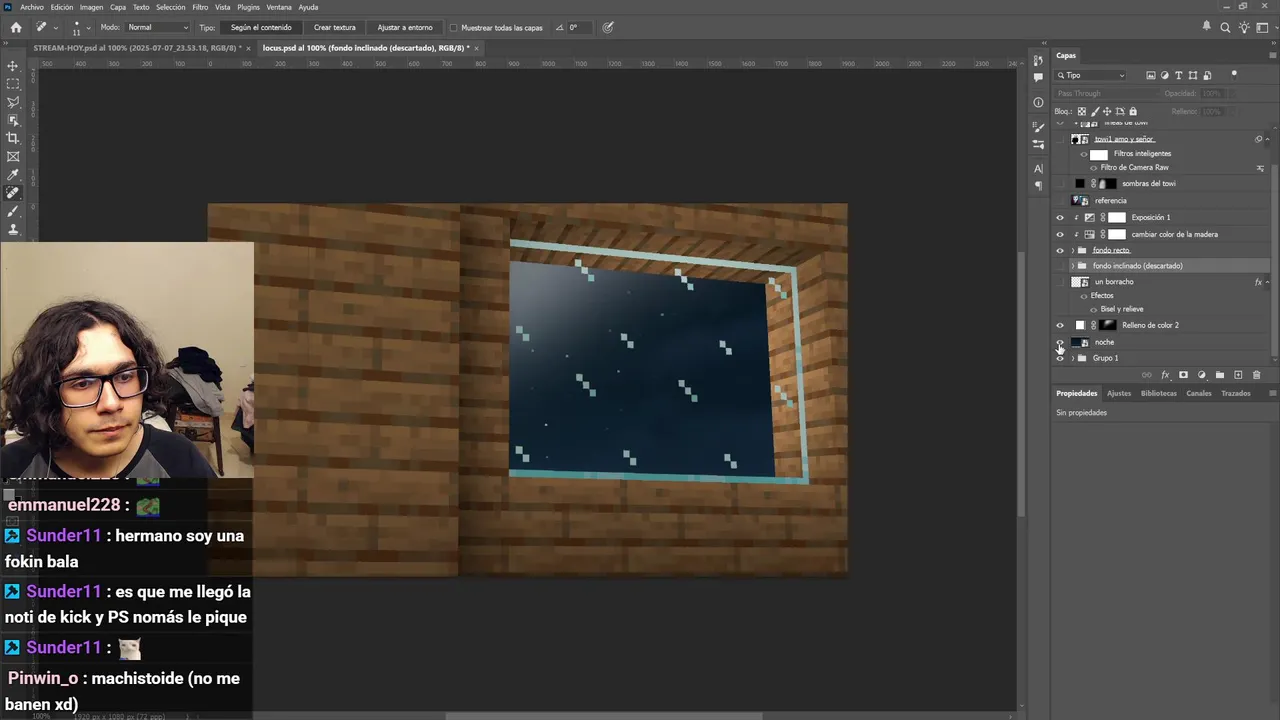The height and width of the screenshot is (720, 1280).
Task: Select the Polygonal Lasso tool
Action: 13,102
